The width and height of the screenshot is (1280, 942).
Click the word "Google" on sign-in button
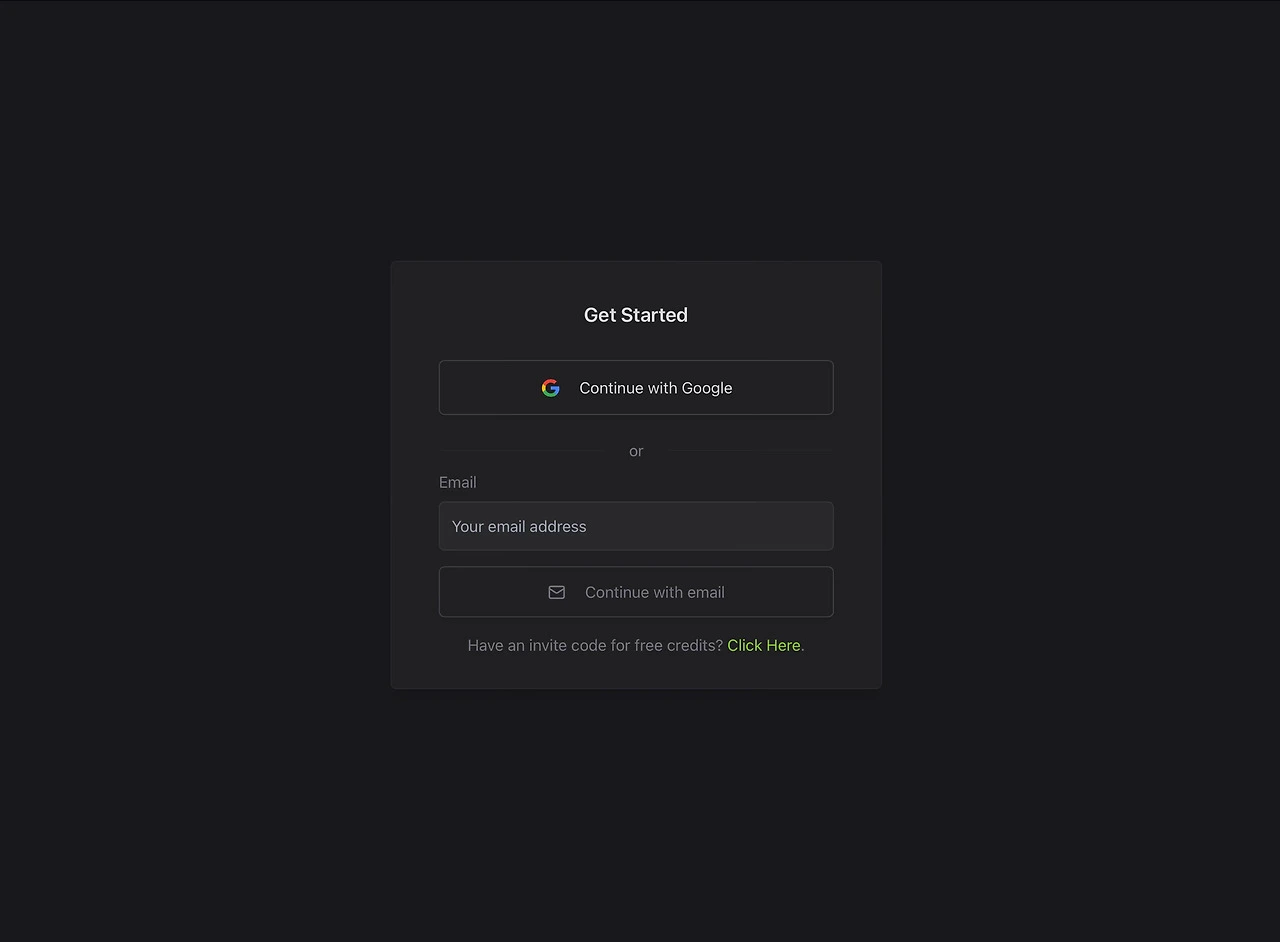[707, 388]
